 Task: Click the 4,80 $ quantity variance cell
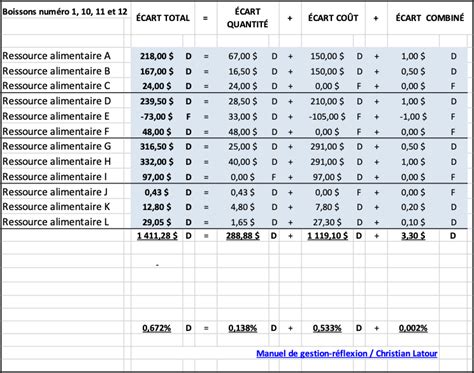coord(243,207)
